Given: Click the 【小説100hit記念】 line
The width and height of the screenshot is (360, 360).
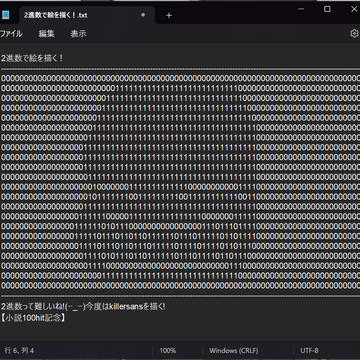Looking at the screenshot, I should [x=33, y=317].
